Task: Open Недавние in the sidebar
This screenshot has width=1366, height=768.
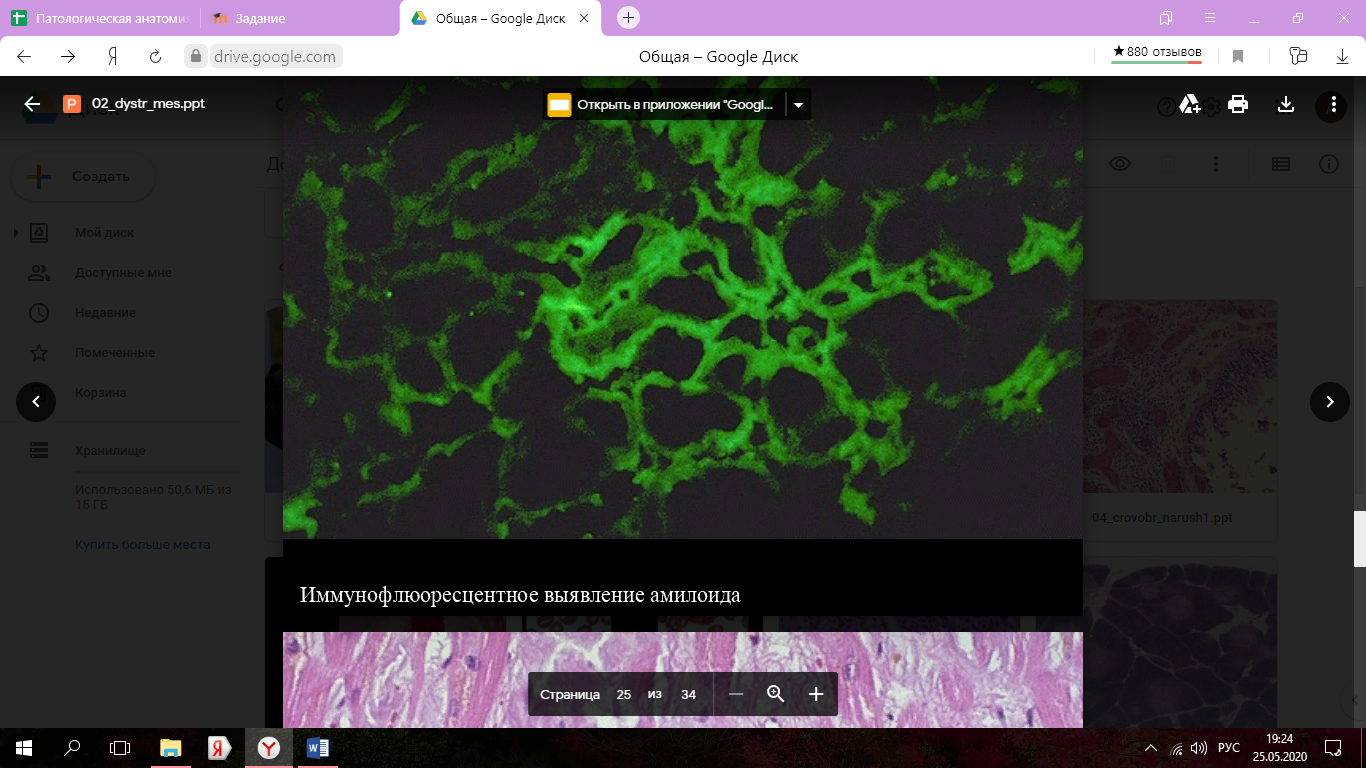Action: click(x=105, y=313)
